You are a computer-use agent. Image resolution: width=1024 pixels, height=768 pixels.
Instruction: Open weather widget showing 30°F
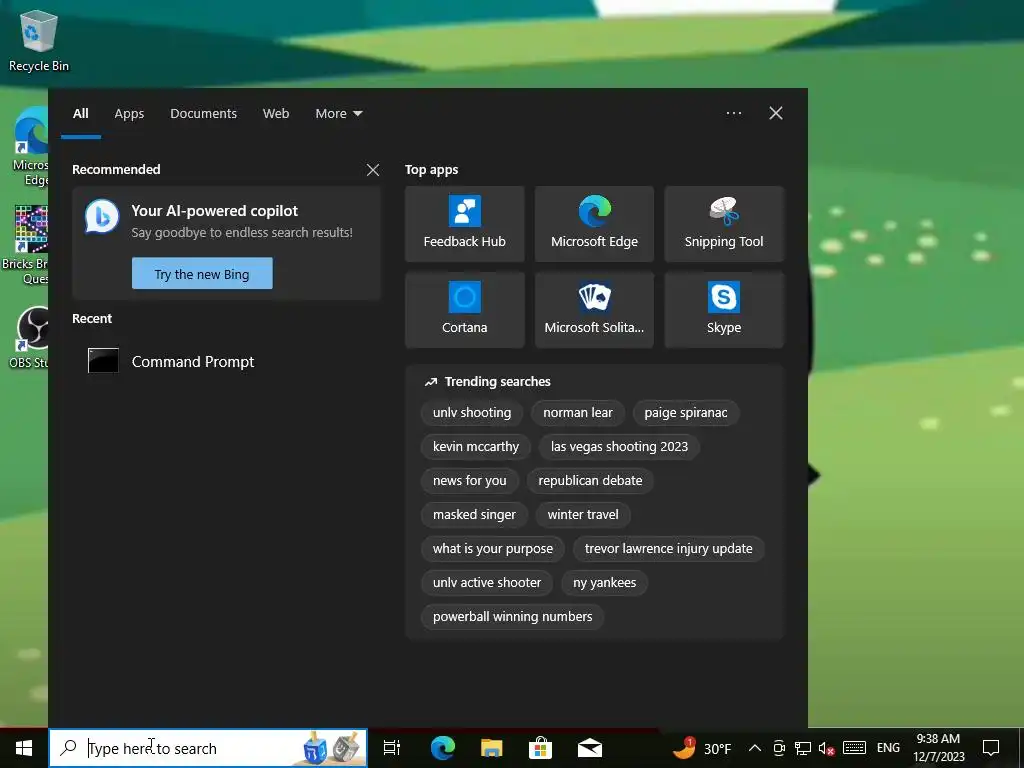701,748
